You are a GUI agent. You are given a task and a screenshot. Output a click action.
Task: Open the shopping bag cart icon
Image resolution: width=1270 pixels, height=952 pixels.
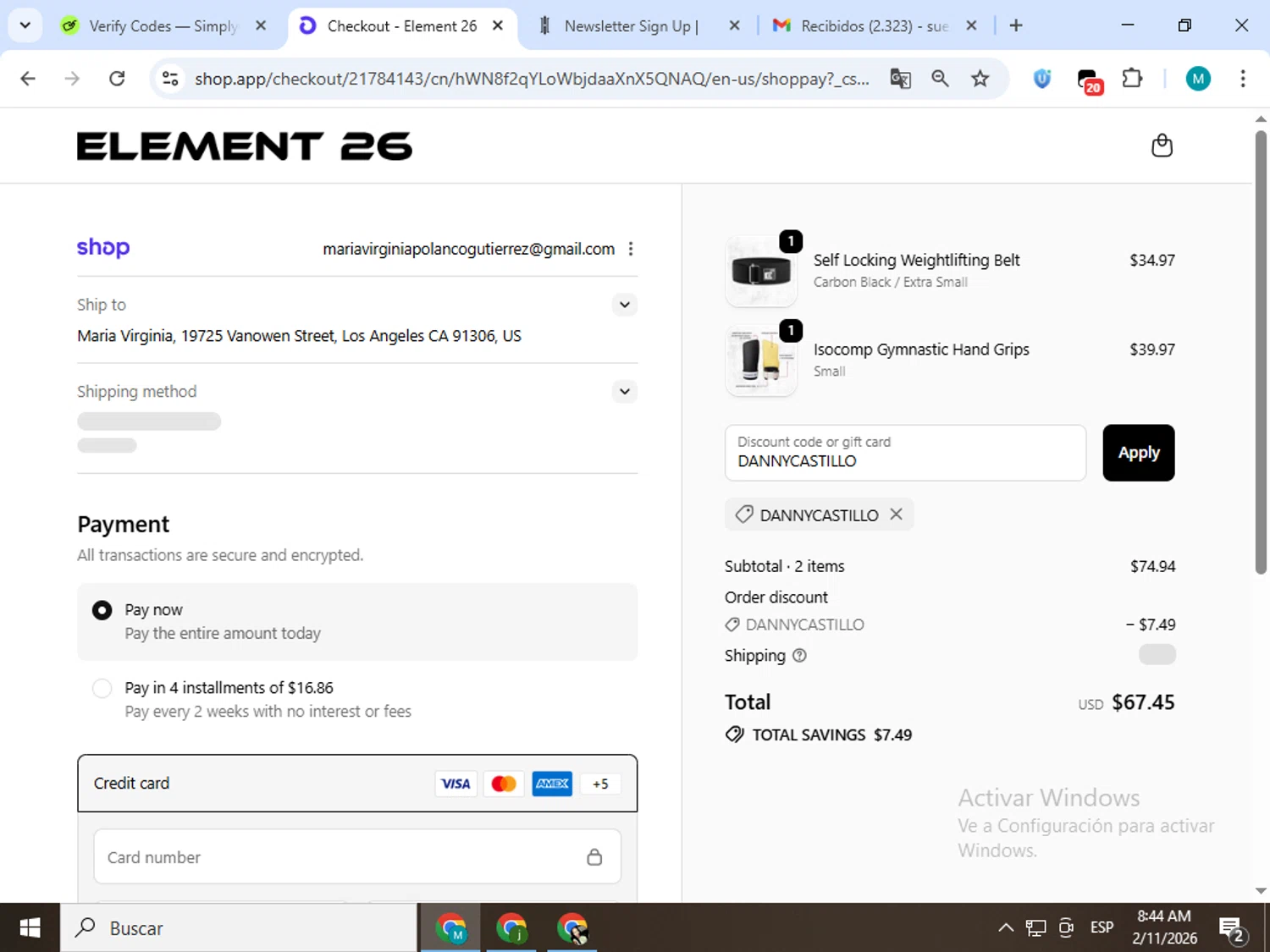pyautogui.click(x=1162, y=146)
